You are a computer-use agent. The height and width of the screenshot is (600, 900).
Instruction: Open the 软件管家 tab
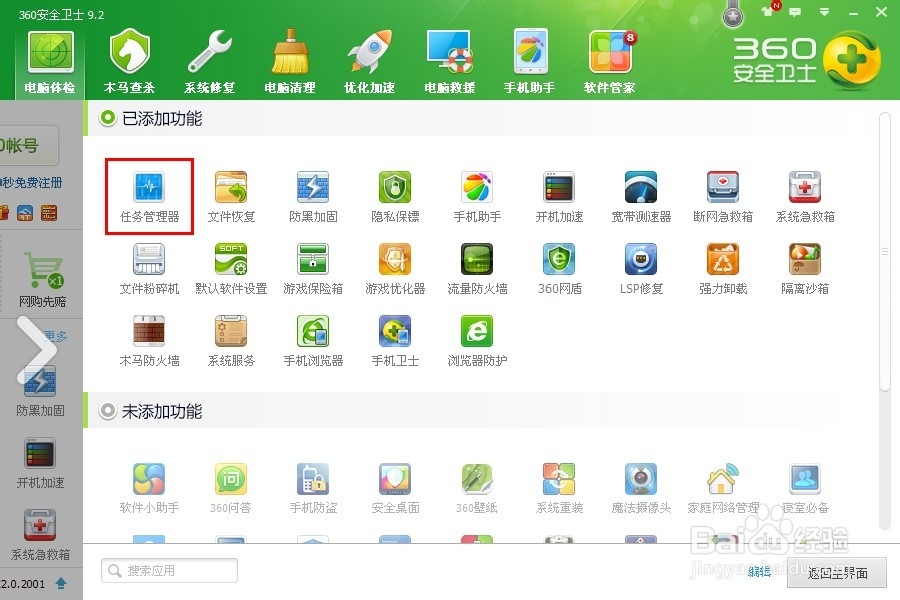610,63
